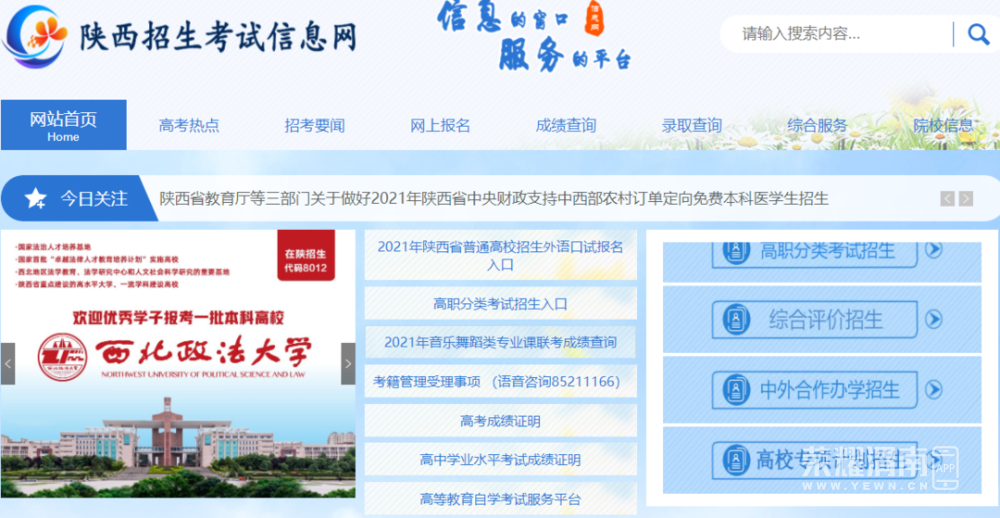Screen dimensions: 1000x518
Task: Open the 高考热点 navigation tab
Action: point(189,126)
